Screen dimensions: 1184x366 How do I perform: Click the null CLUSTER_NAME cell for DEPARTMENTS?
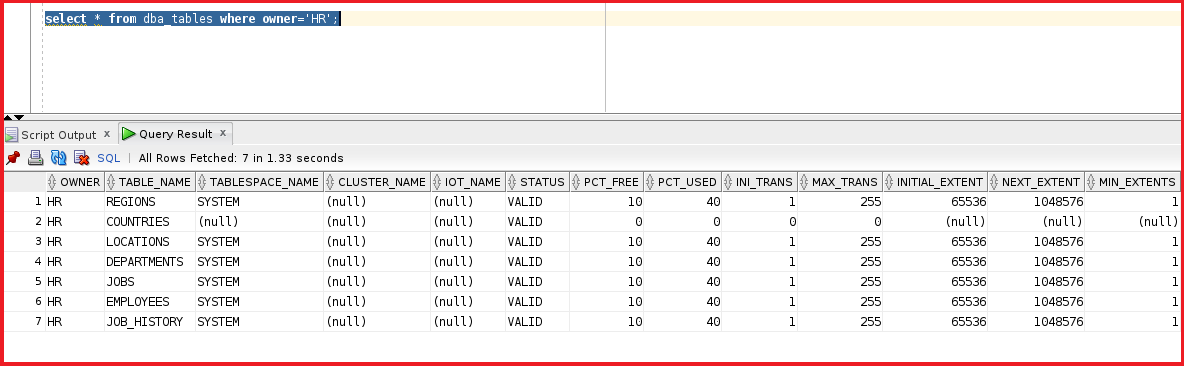click(x=377, y=262)
